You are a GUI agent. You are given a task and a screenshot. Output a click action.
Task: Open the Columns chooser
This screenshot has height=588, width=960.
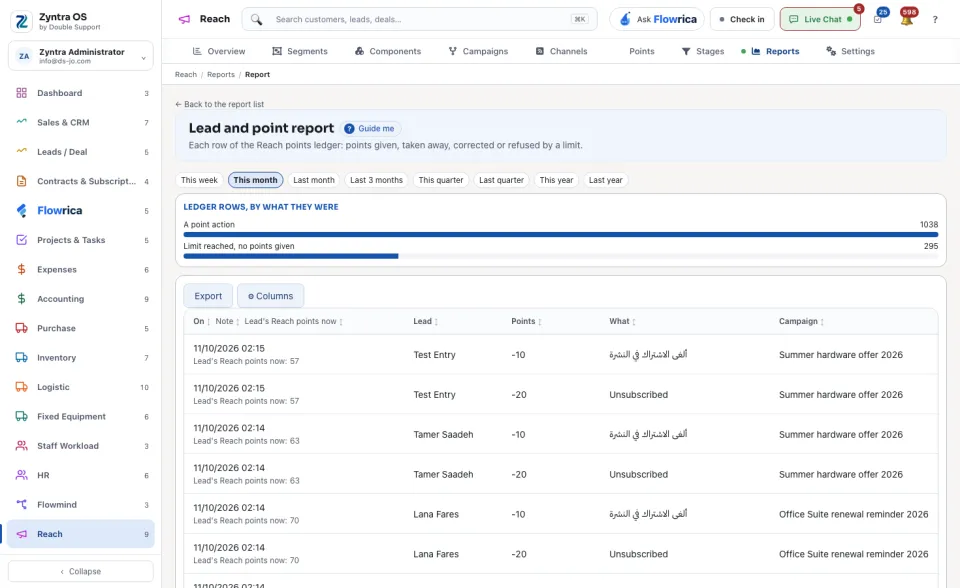[x=271, y=296]
